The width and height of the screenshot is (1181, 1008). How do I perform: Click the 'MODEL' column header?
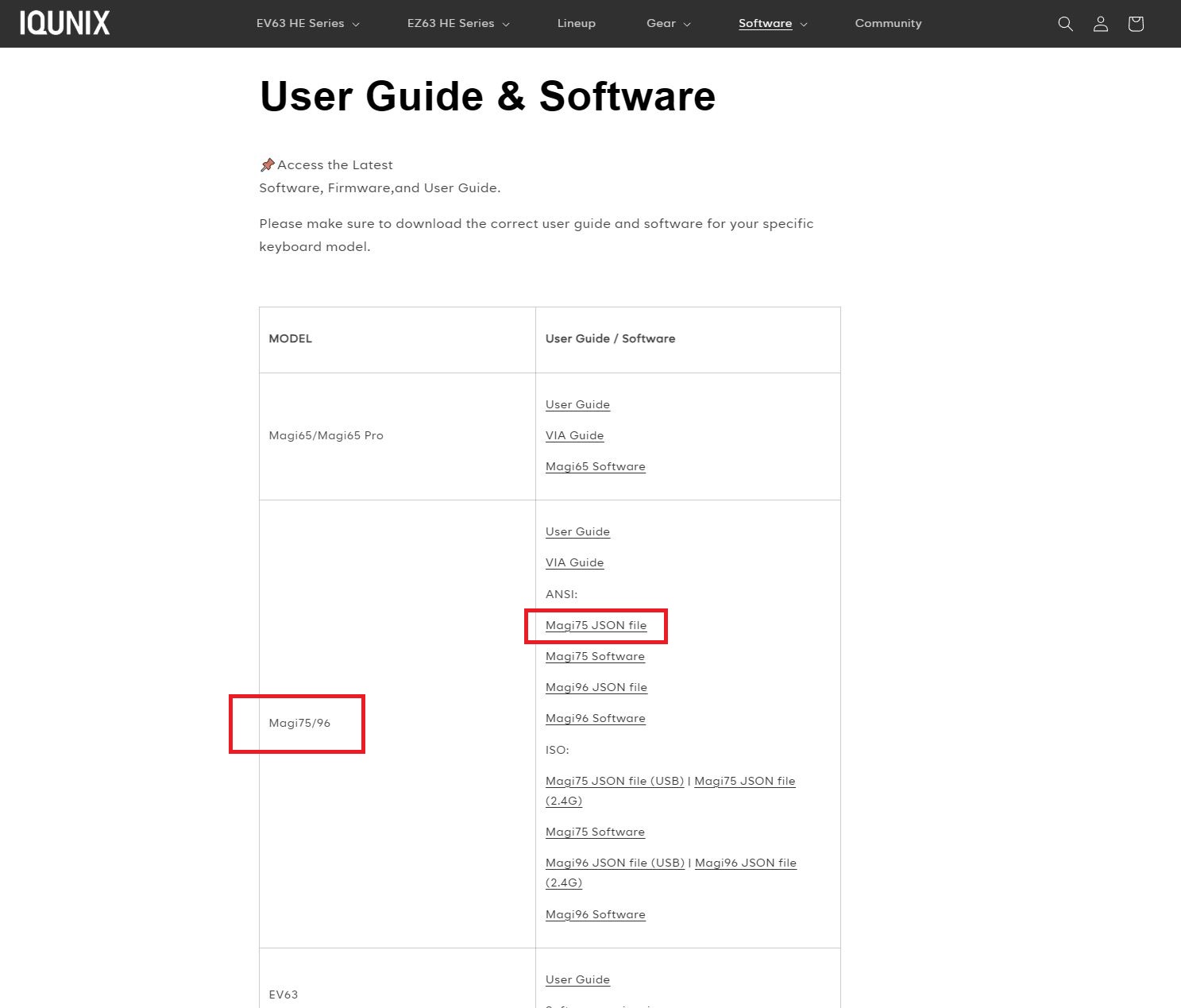pyautogui.click(x=291, y=338)
